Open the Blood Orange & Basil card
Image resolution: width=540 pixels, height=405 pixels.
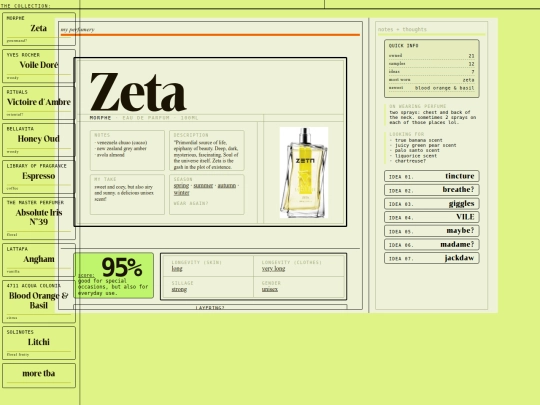click(39, 301)
